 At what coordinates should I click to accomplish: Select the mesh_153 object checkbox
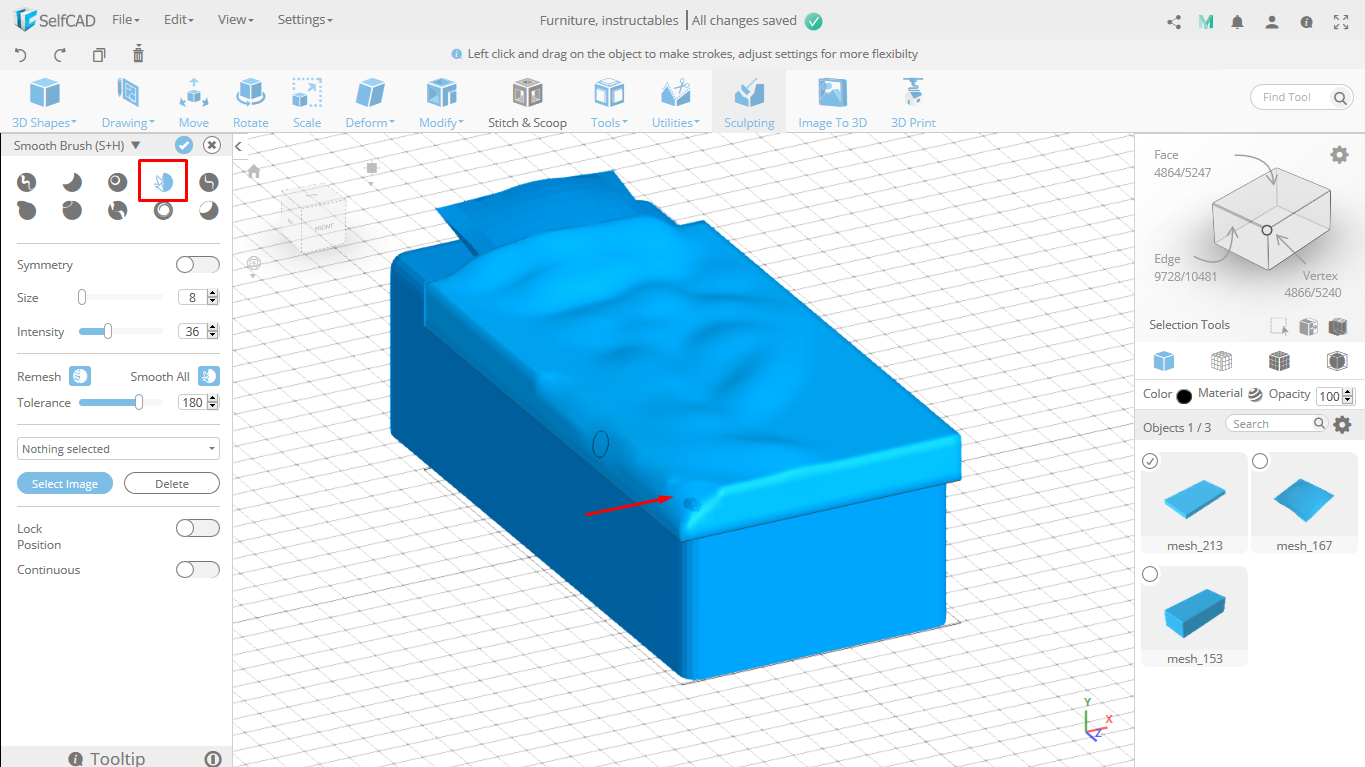click(1150, 574)
